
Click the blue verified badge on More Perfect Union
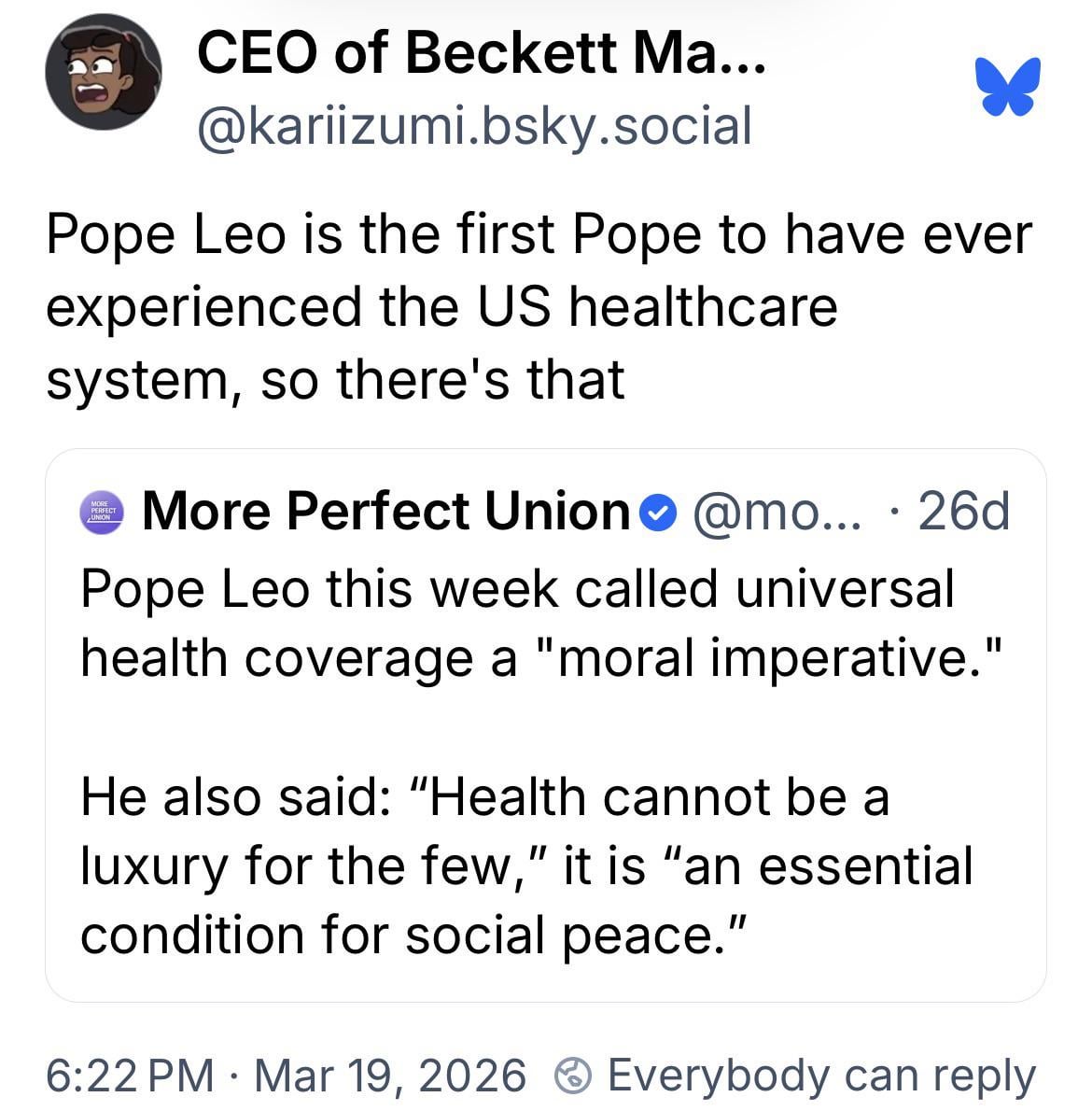pos(662,513)
